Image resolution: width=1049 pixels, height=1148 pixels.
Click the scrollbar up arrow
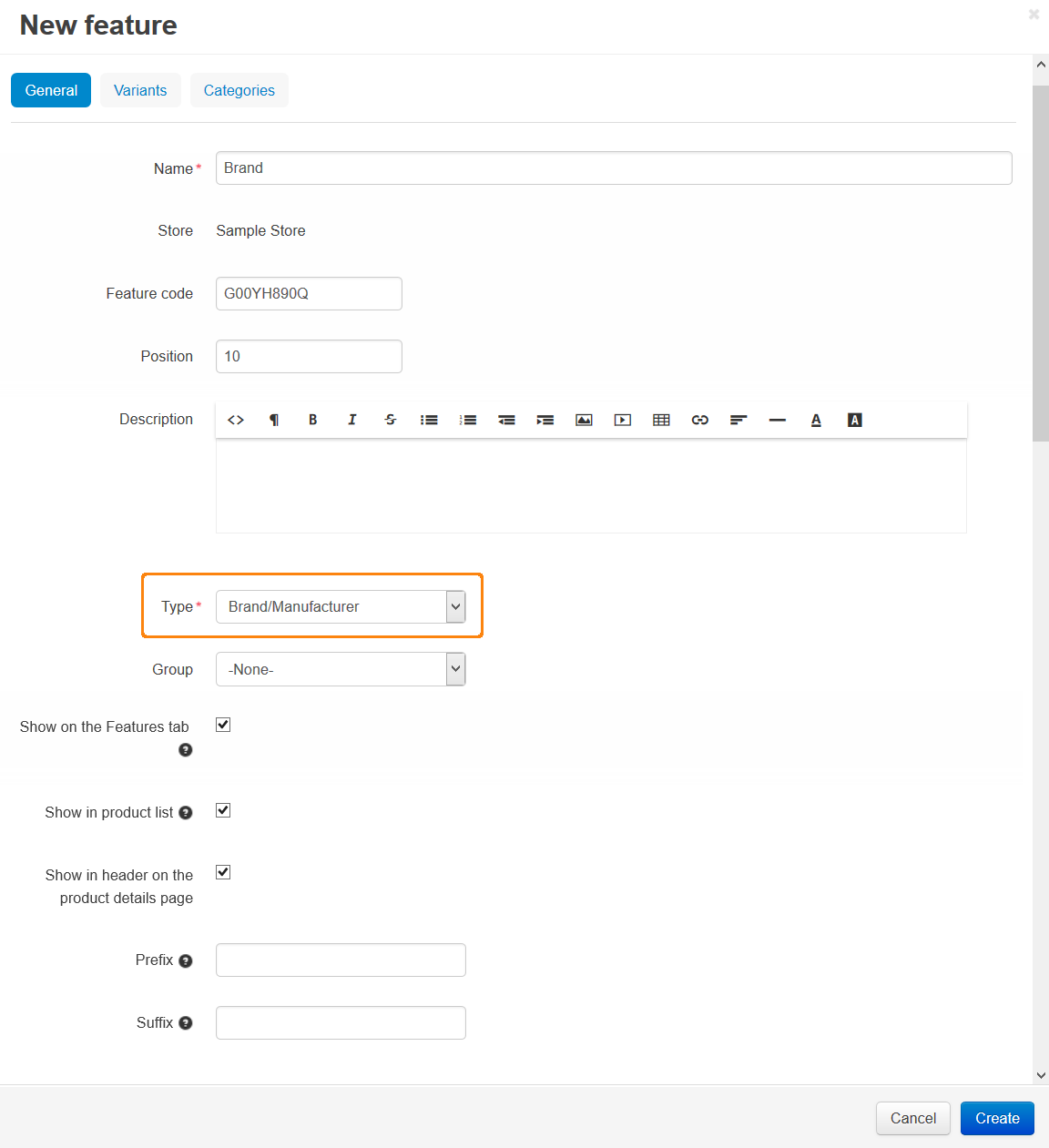point(1041,65)
